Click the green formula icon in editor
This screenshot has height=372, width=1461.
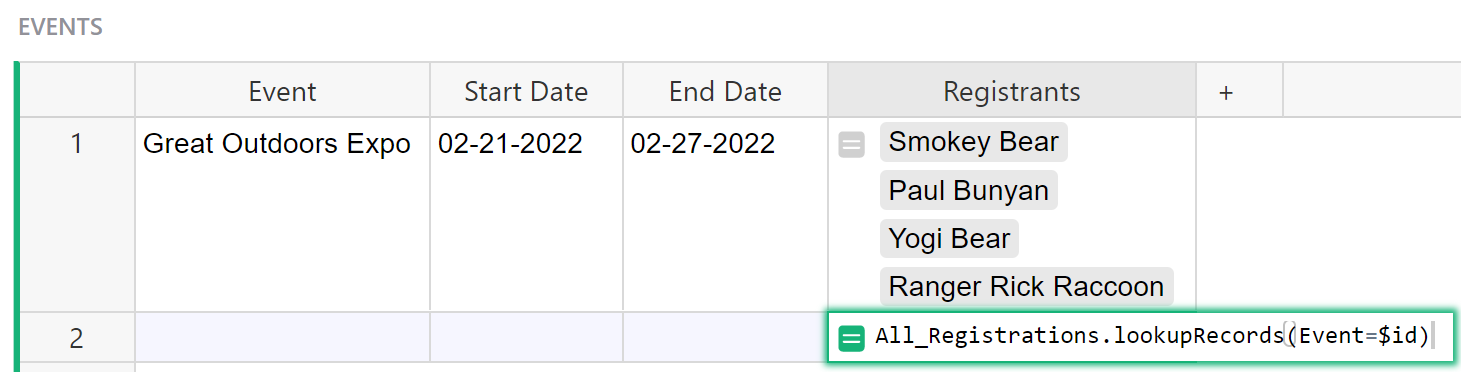(x=851, y=338)
